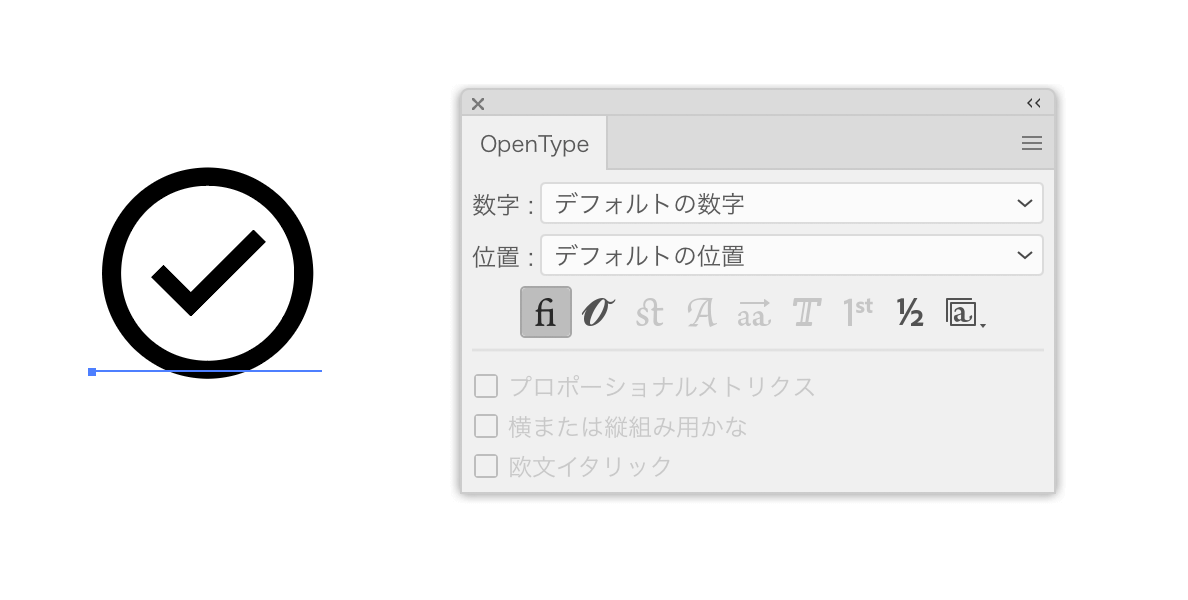The height and width of the screenshot is (600, 1188).
Task: Open the Stylistic Sets icon menu
Action: coord(964,312)
